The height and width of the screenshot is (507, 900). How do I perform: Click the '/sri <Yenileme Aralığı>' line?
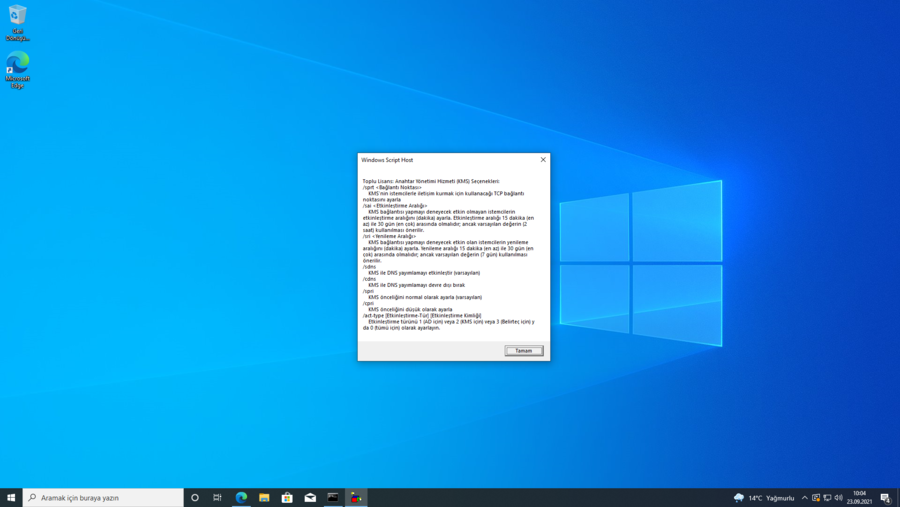389,236
